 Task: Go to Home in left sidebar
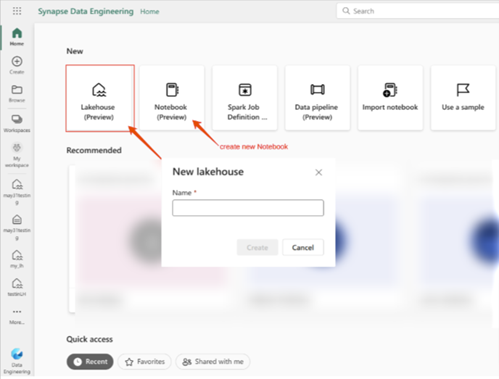17,37
